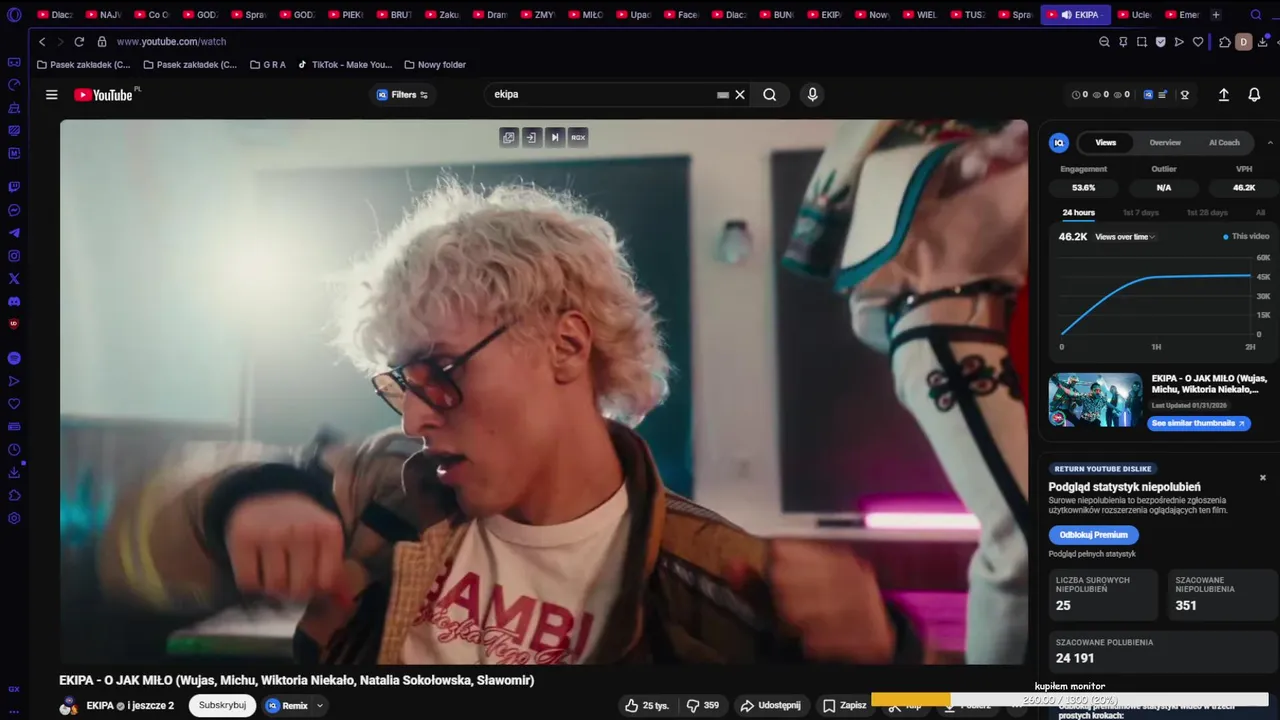
Task: Share video via Udostępnij
Action: 770,705
